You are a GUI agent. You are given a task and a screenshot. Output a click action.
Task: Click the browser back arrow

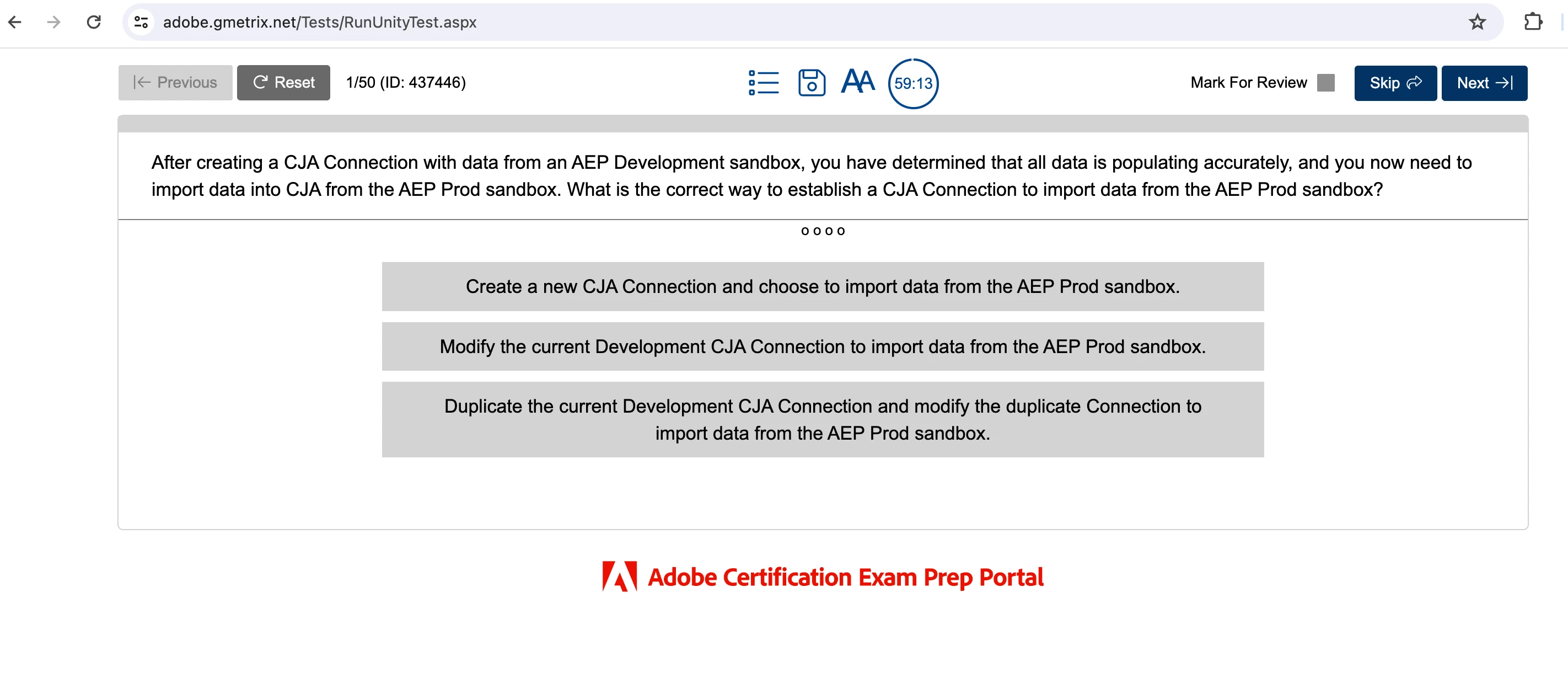(x=15, y=23)
